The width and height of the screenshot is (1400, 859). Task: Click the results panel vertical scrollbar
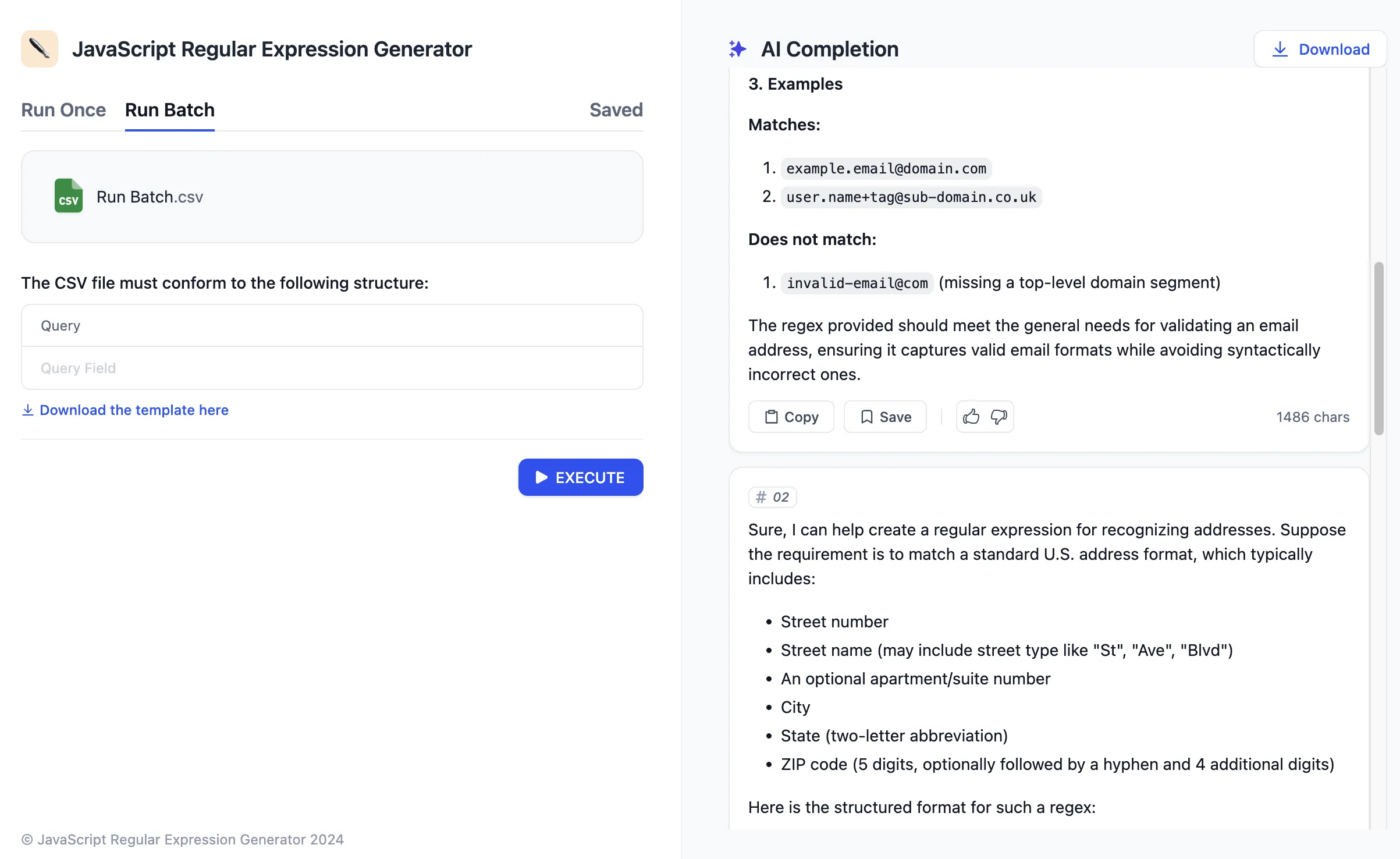(1378, 348)
